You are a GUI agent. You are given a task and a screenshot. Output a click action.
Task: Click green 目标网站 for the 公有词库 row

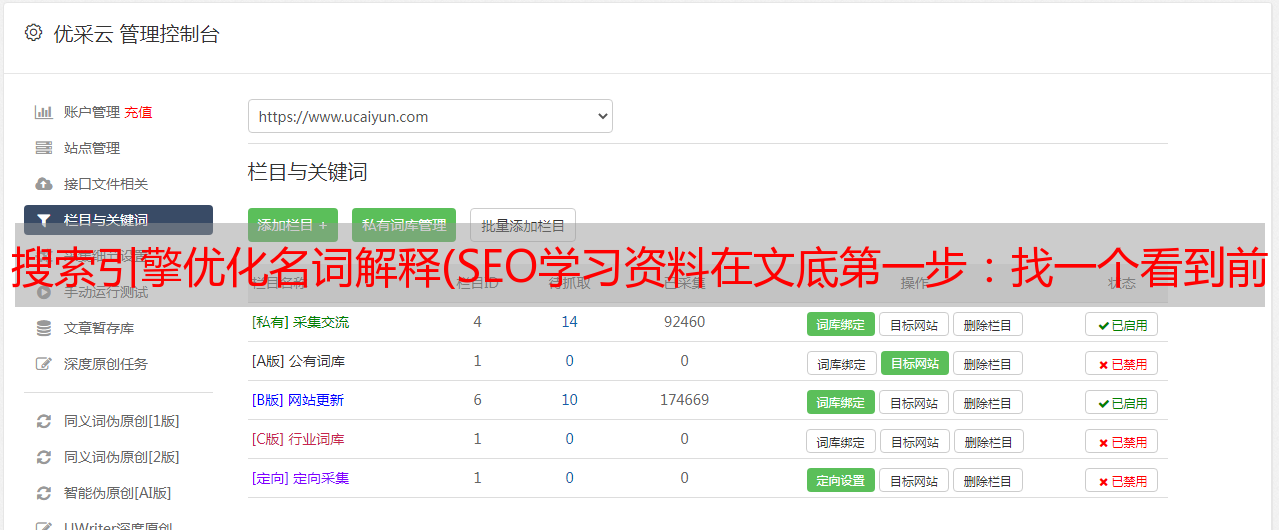[914, 363]
